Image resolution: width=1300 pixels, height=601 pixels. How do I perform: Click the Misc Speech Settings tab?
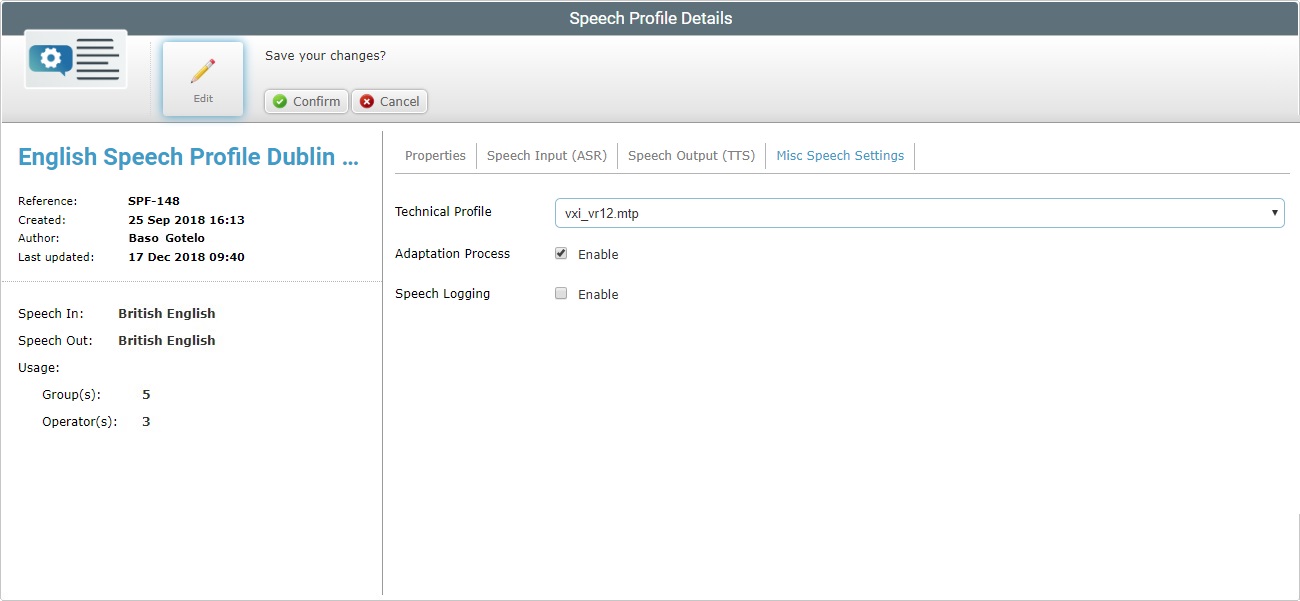[x=840, y=155]
